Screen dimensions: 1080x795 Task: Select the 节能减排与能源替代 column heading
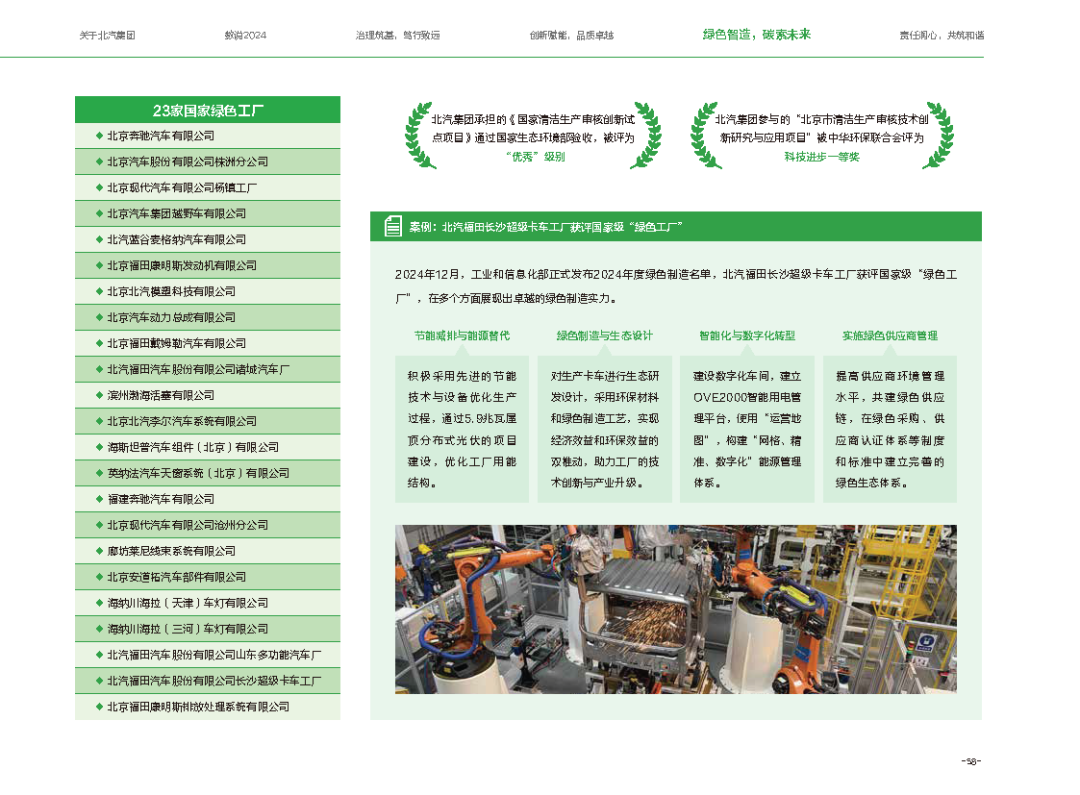pos(461,335)
